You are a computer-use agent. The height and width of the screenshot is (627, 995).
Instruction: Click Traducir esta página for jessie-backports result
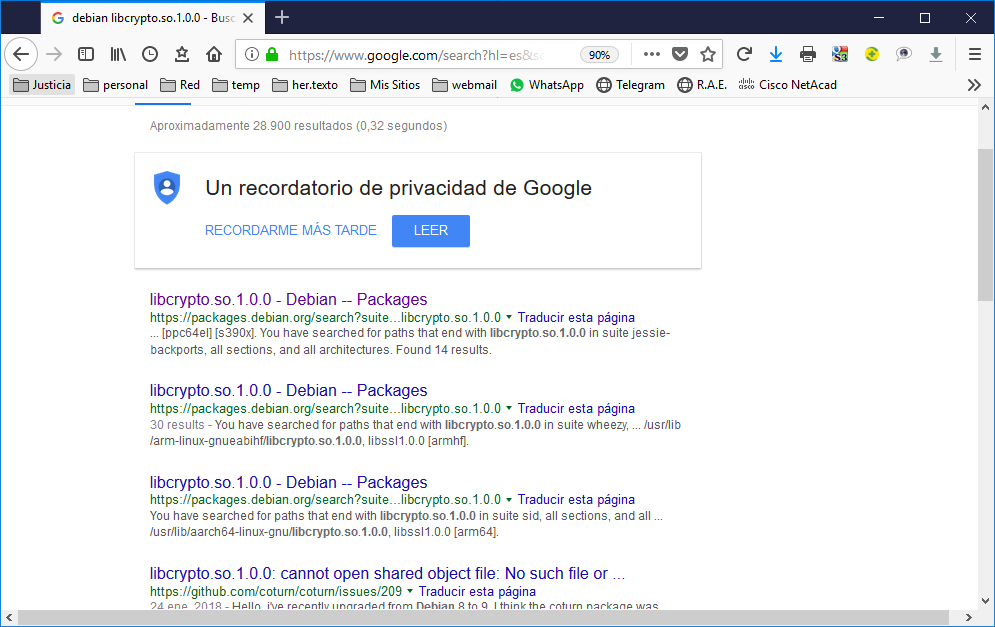pyautogui.click(x=576, y=317)
